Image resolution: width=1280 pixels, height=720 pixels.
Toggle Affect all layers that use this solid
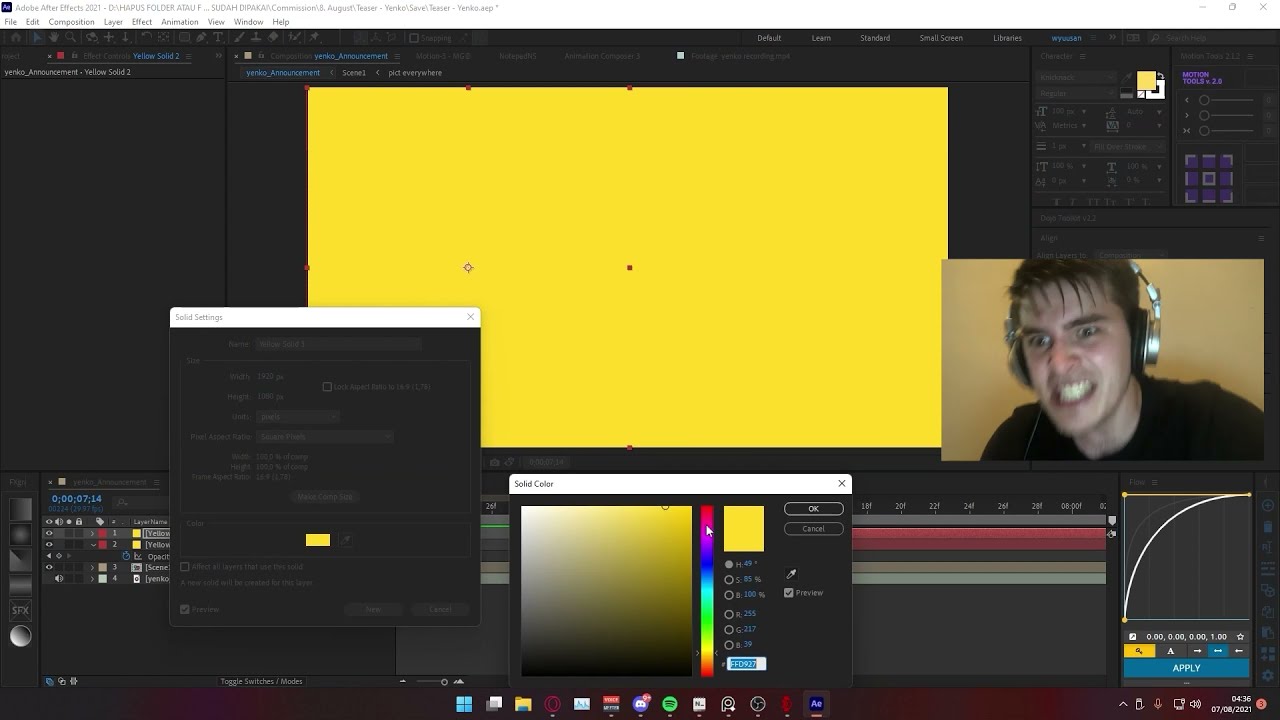click(x=185, y=567)
